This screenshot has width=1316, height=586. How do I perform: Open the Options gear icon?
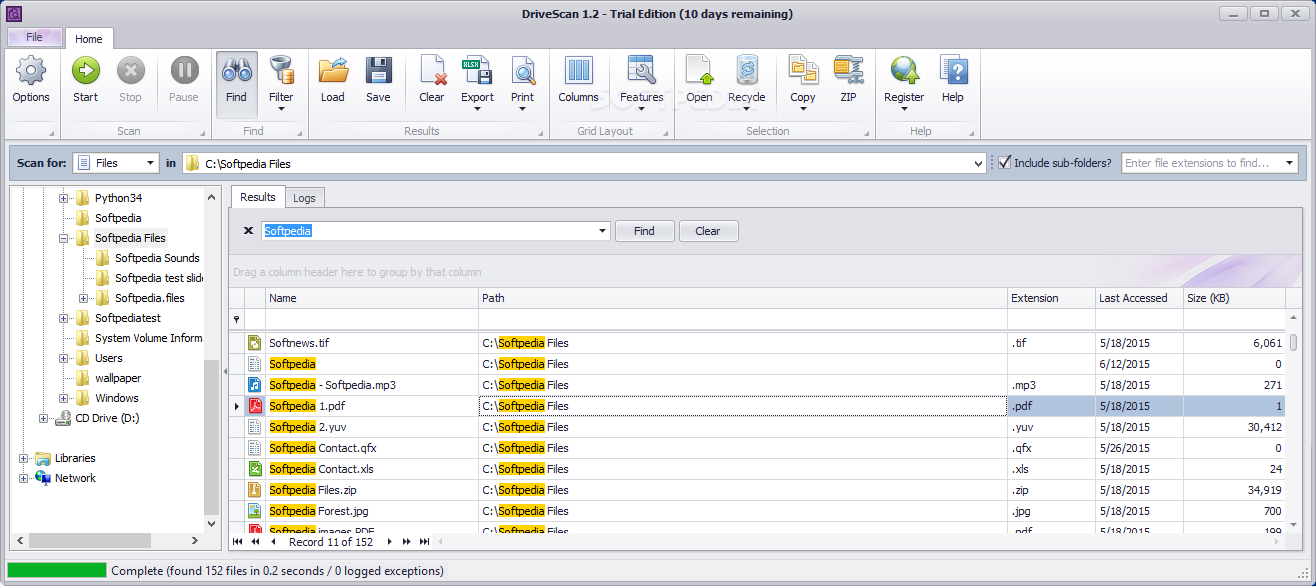[x=31, y=71]
